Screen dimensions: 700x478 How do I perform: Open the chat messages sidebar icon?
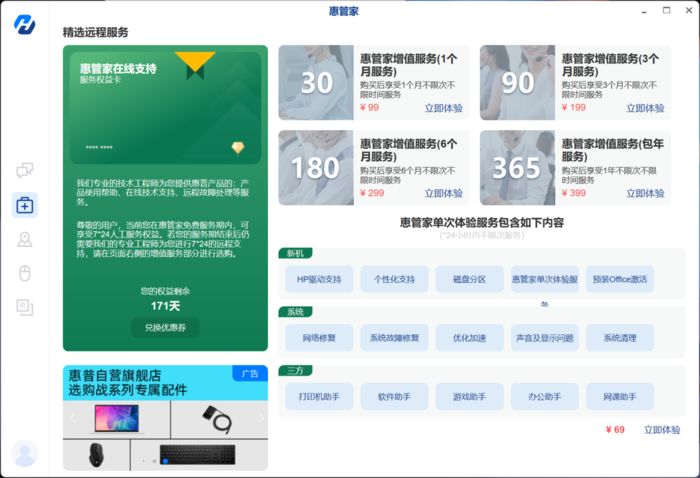(25, 170)
